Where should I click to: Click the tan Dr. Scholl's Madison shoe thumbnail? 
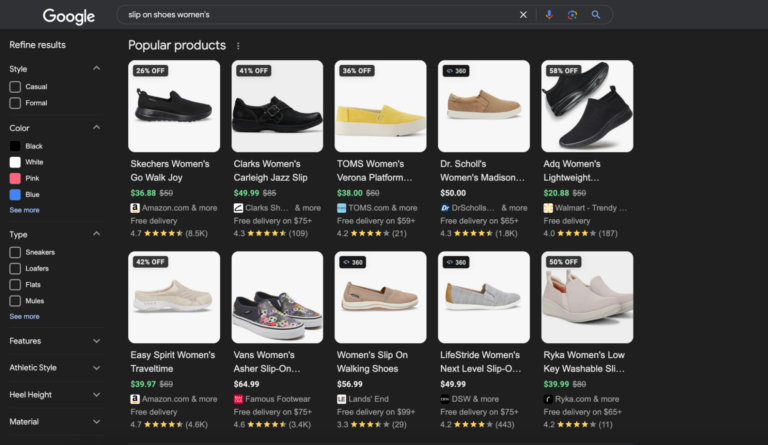point(484,106)
